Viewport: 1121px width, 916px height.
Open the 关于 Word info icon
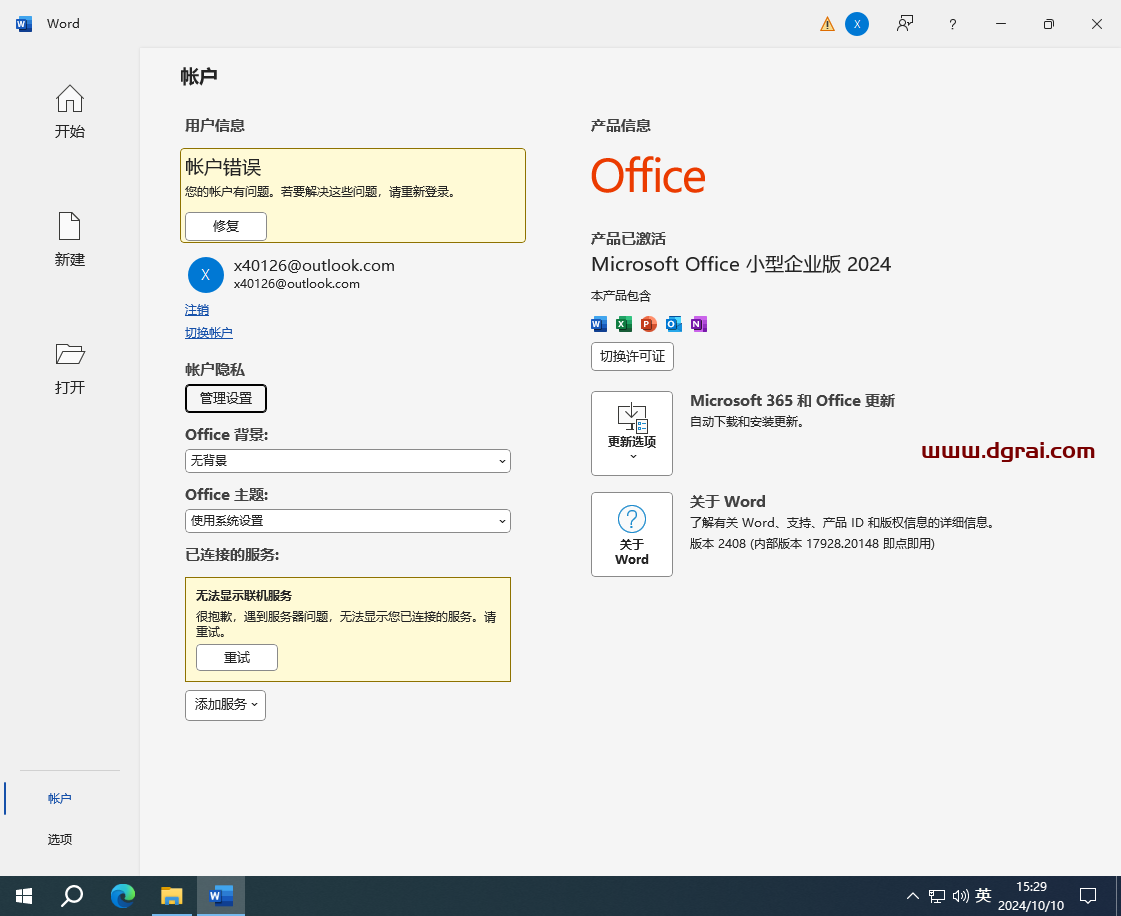pyautogui.click(x=632, y=534)
